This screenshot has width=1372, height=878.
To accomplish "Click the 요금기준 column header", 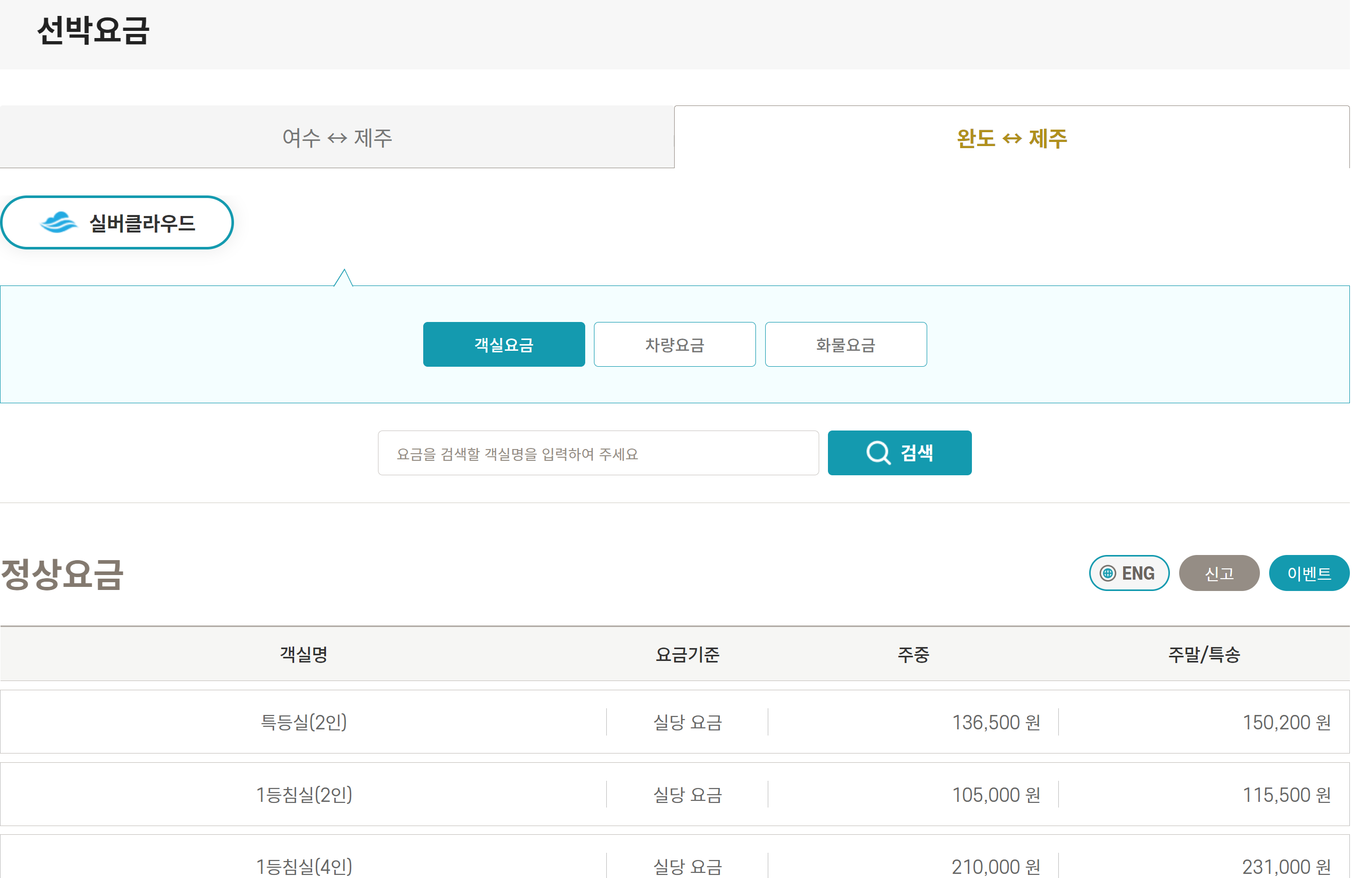I will 688,654.
